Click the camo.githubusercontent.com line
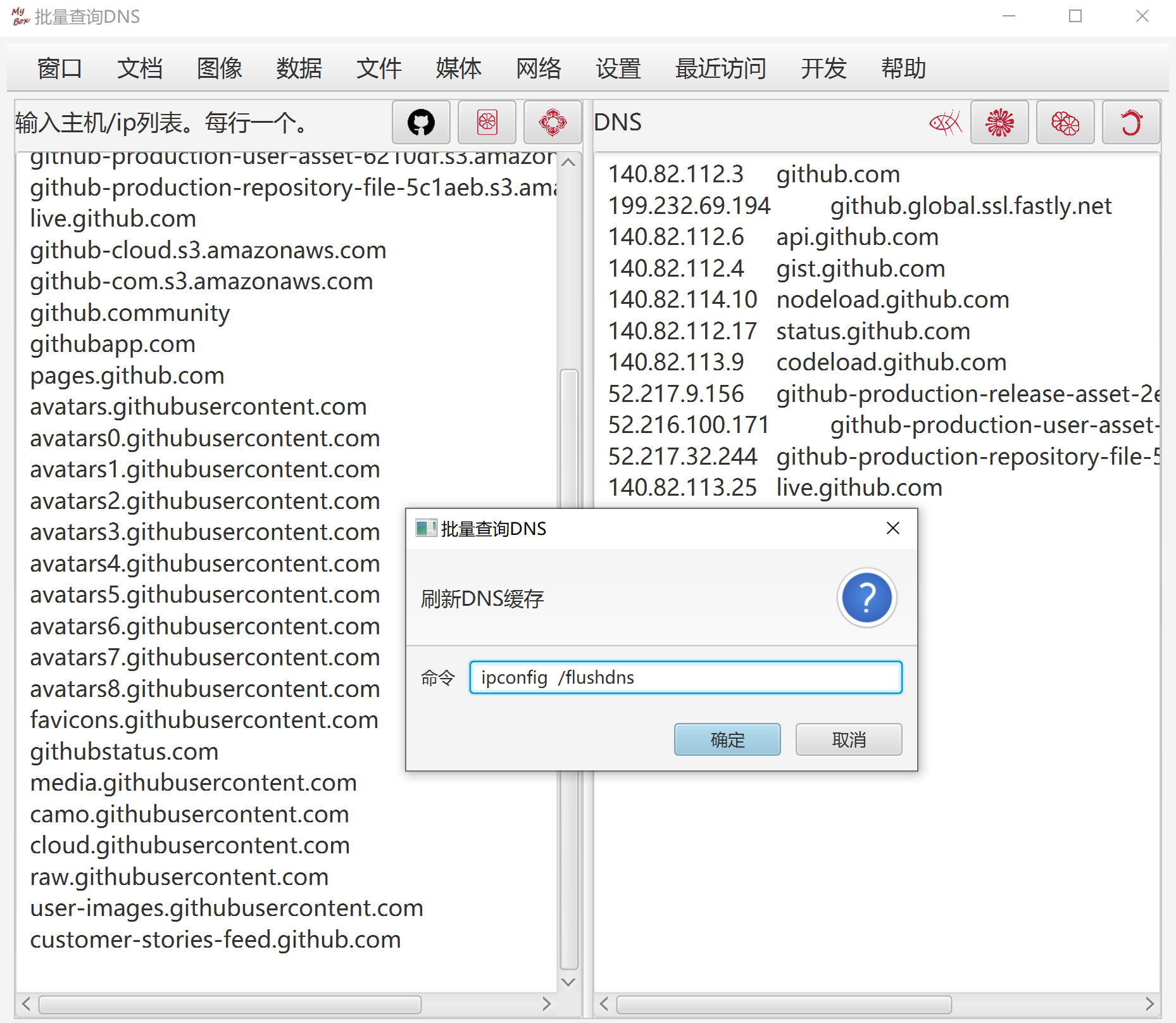This screenshot has width=1176, height=1023. [190, 814]
